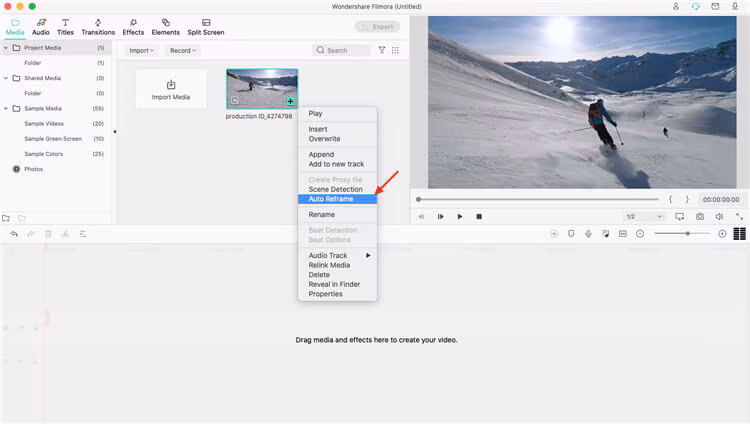Open the account profile icon

[676, 6]
